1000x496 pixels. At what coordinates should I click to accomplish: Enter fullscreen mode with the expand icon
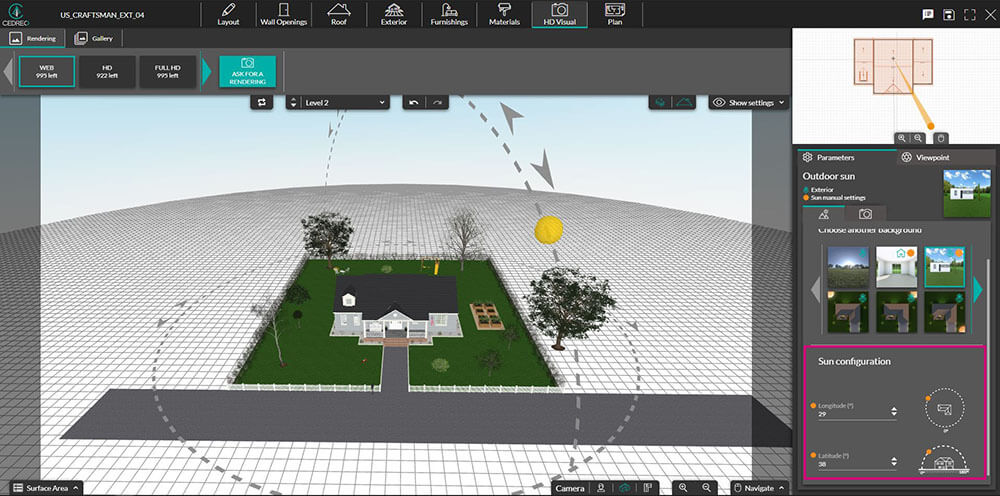point(970,14)
